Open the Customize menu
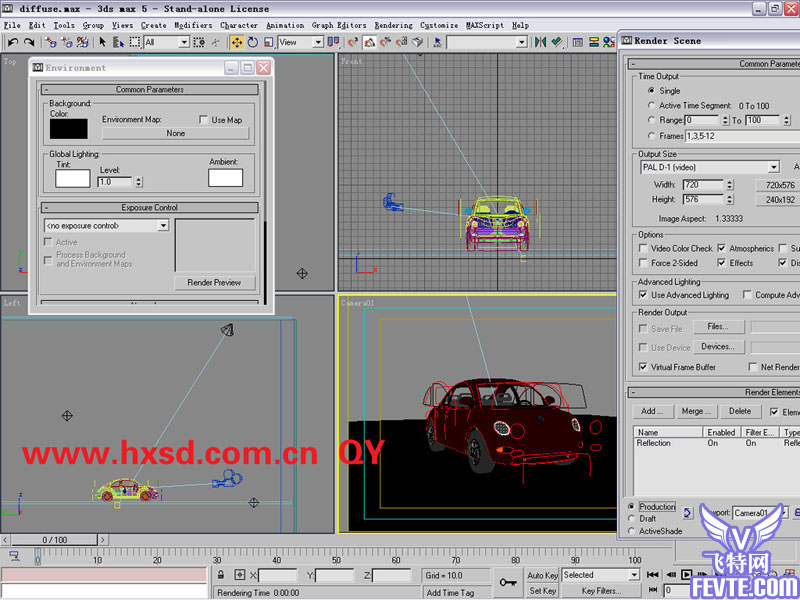 439,25
